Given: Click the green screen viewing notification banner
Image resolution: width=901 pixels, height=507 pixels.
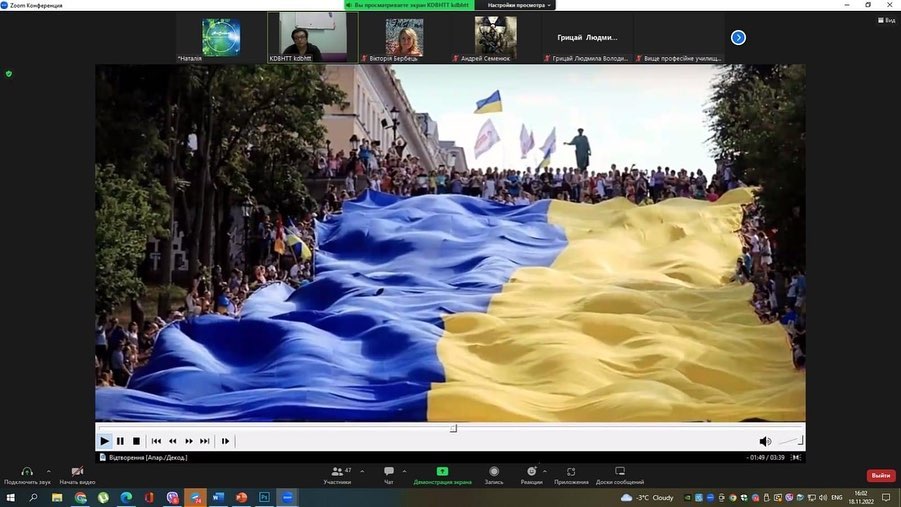Looking at the screenshot, I should (x=410, y=5).
